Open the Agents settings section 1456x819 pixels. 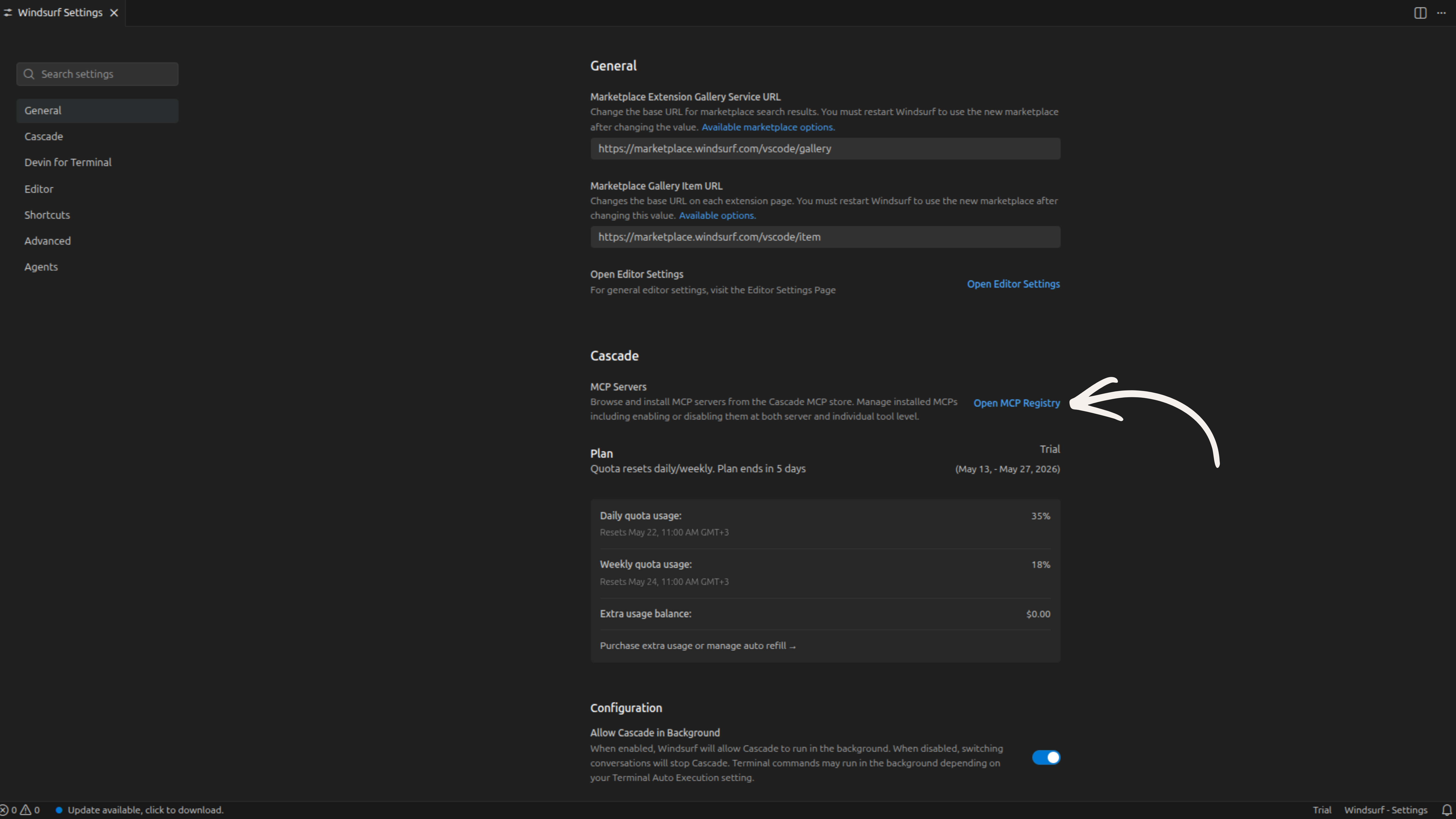97,267
